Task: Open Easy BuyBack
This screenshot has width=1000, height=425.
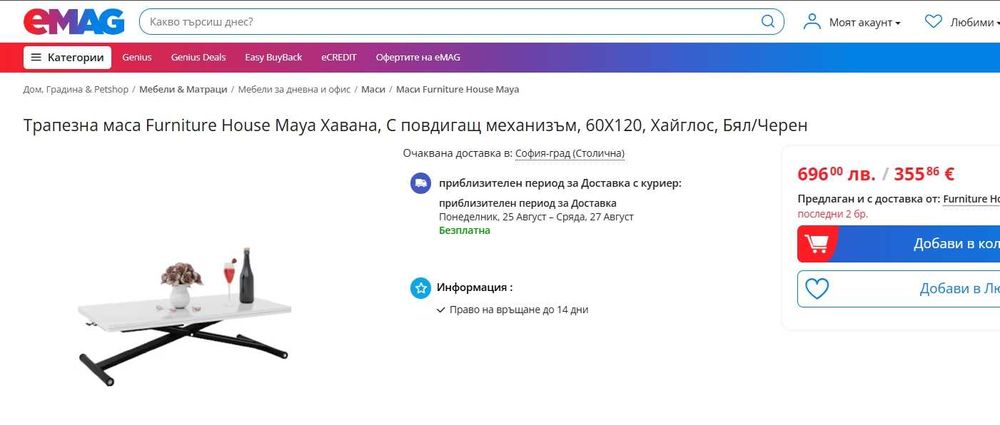Action: pos(274,57)
